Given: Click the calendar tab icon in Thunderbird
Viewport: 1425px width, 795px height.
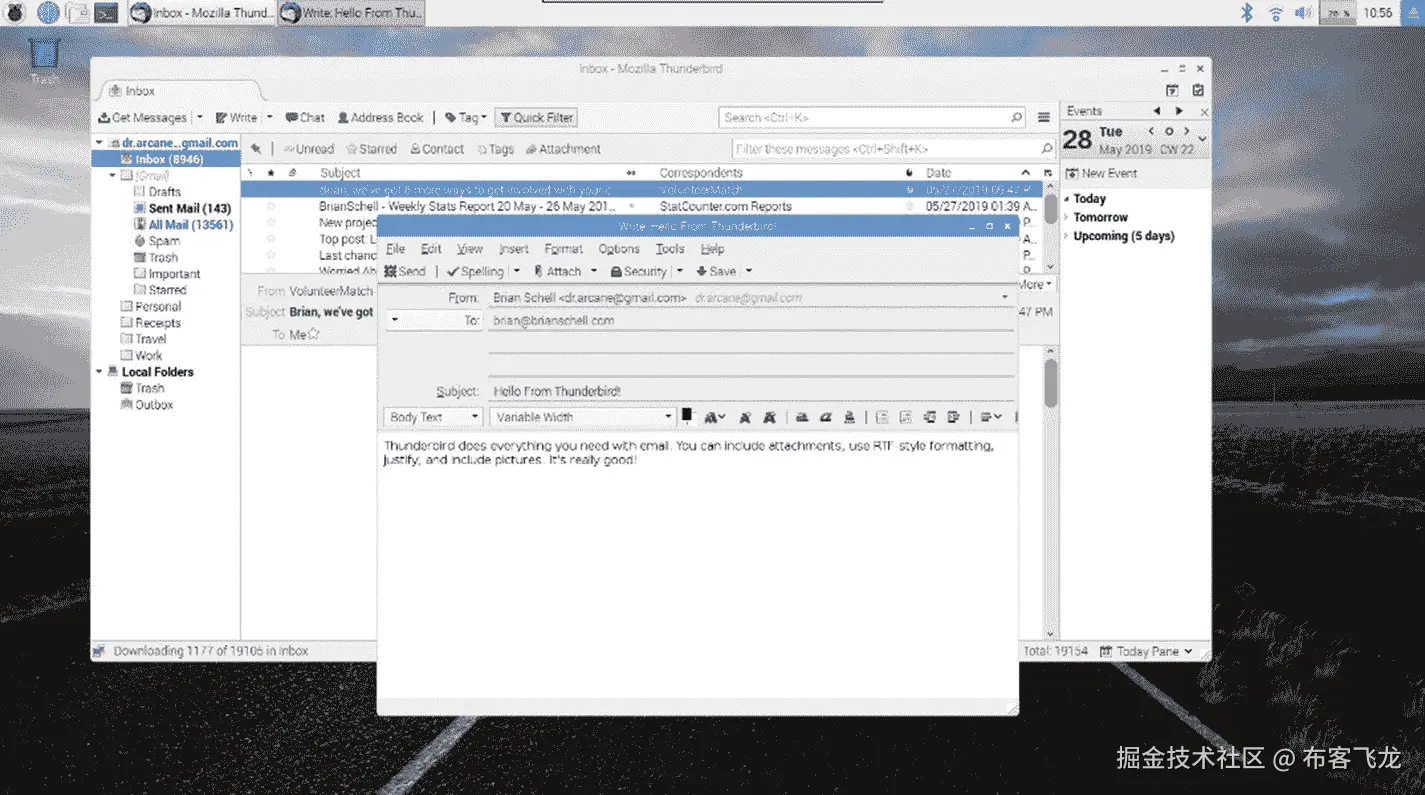Looking at the screenshot, I should [1172, 90].
